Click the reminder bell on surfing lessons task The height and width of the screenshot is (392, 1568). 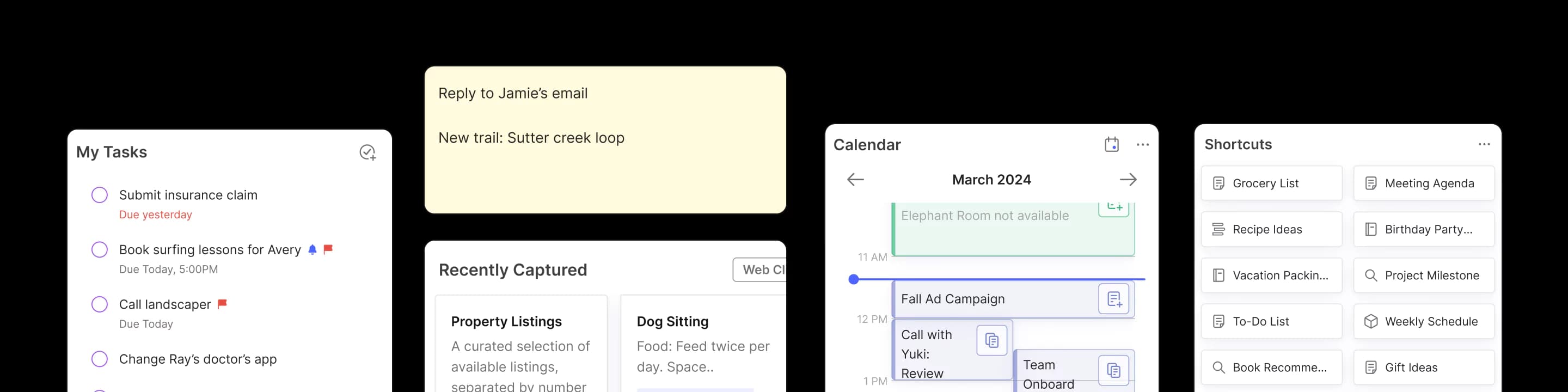(x=313, y=249)
